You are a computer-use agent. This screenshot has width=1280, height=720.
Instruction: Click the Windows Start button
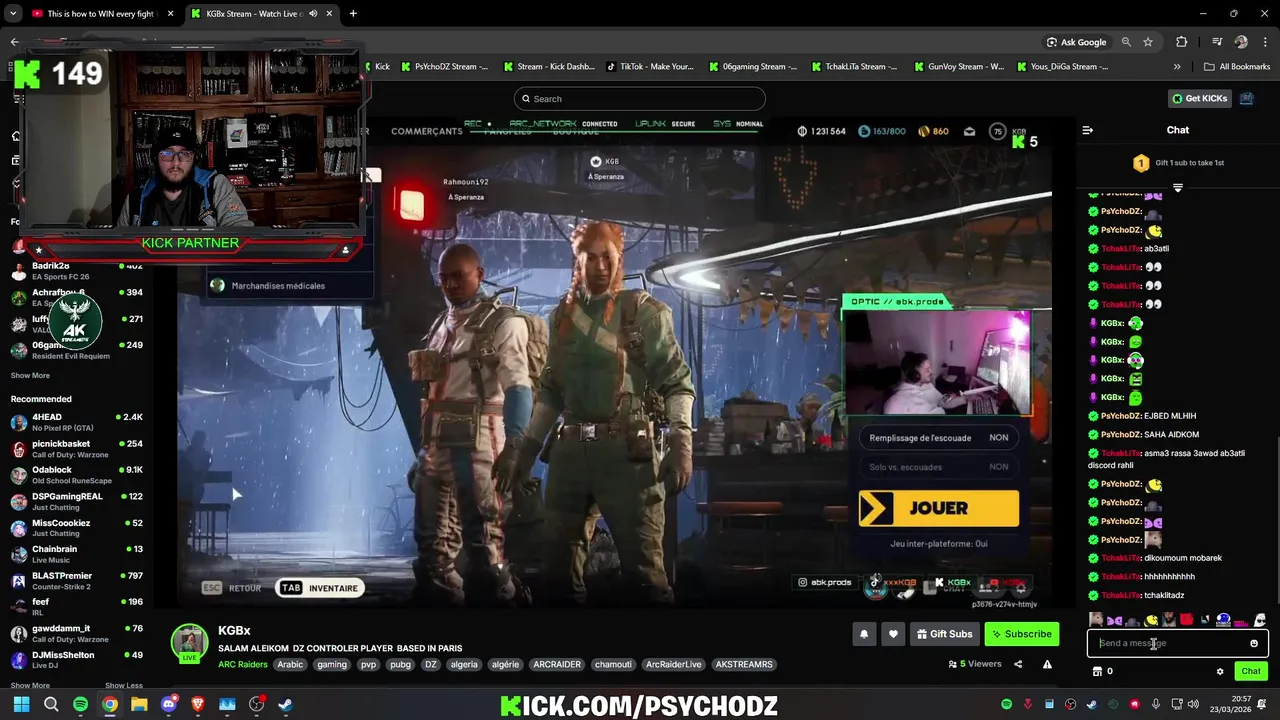coord(21,705)
